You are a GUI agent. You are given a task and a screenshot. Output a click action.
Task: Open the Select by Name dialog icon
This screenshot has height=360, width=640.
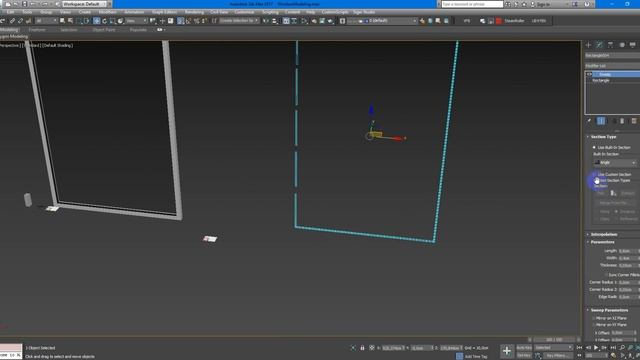pos(70,21)
